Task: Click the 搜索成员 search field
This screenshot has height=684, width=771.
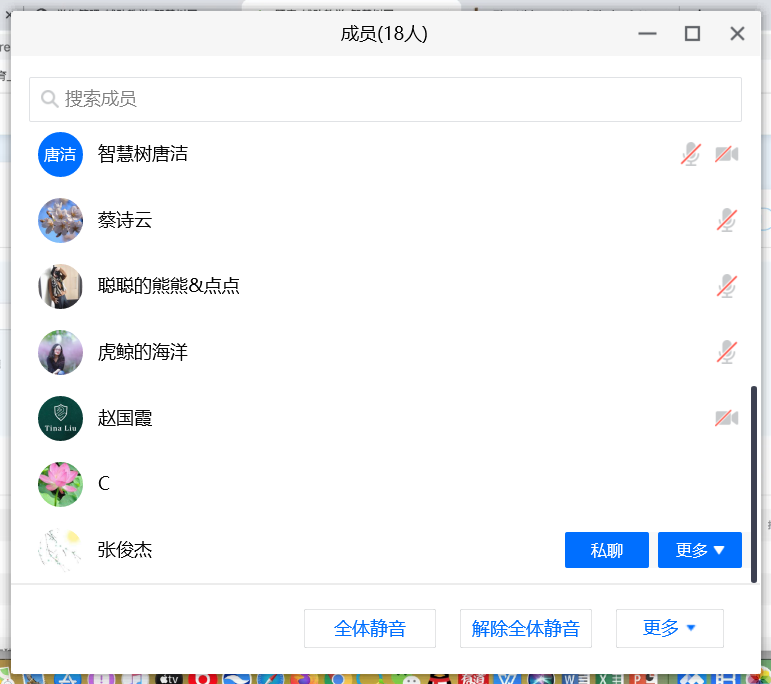Action: point(390,99)
